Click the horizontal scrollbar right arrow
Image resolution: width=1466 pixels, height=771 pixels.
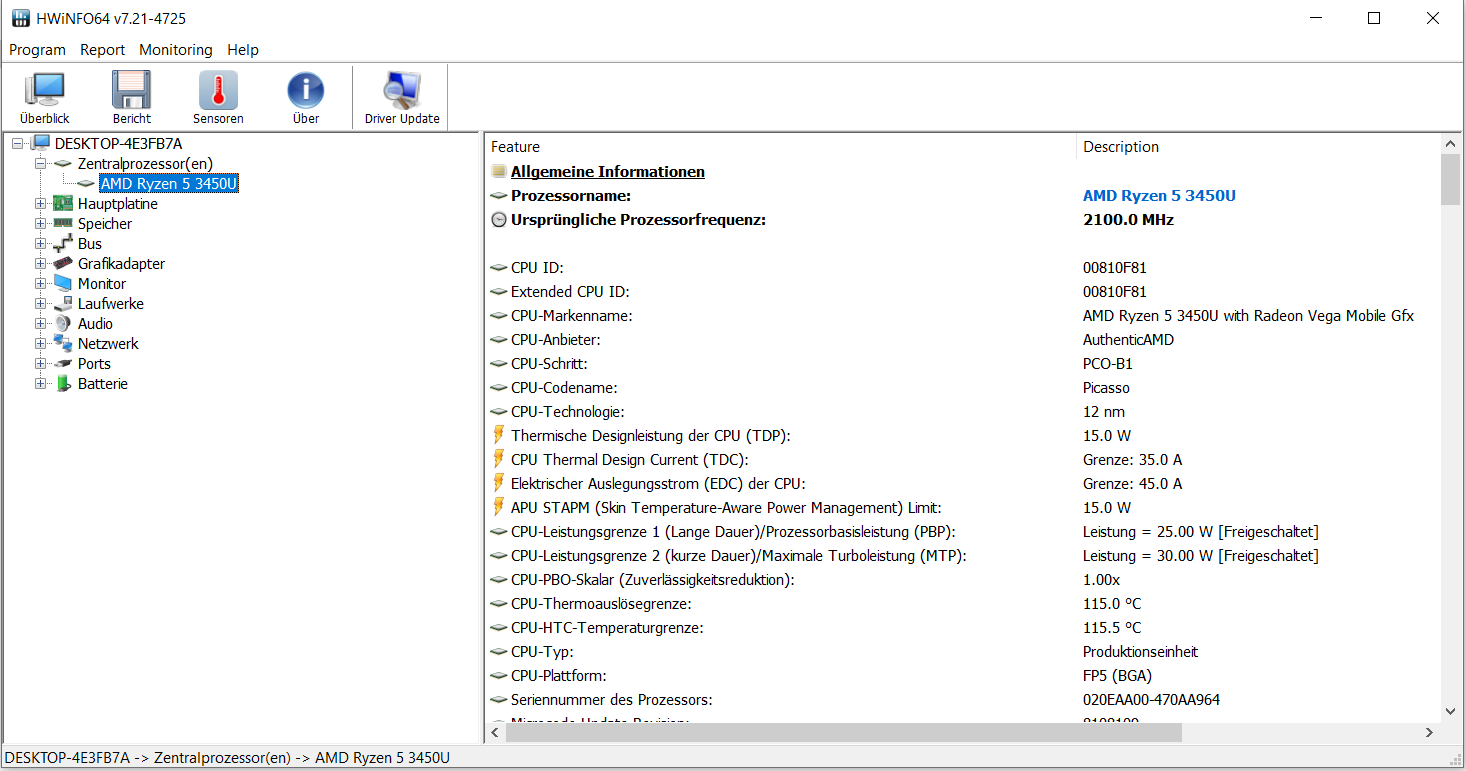tap(1429, 733)
